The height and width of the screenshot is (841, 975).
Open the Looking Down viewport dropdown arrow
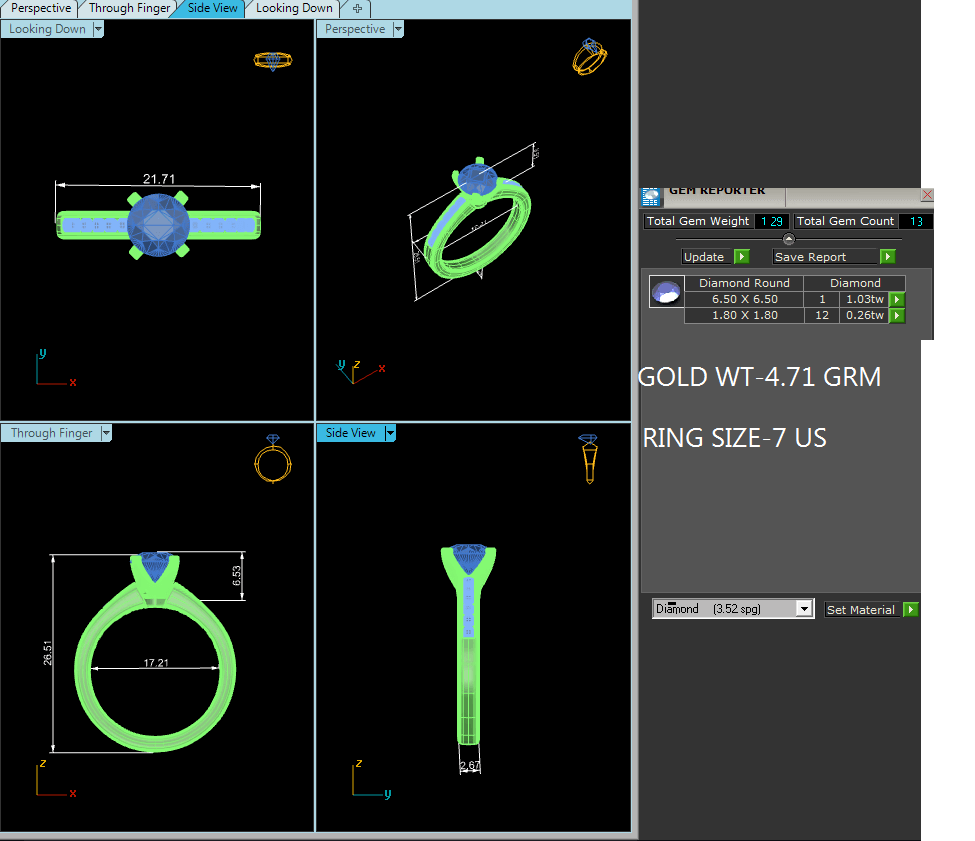click(x=97, y=29)
